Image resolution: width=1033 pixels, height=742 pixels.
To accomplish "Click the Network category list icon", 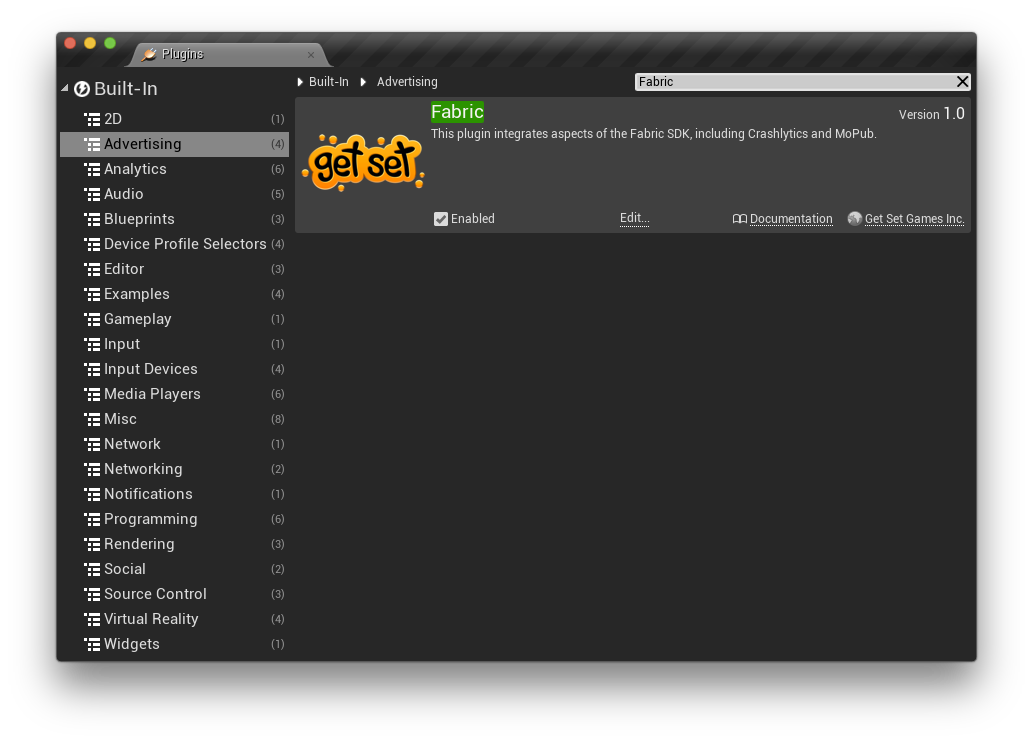I will click(x=92, y=445).
